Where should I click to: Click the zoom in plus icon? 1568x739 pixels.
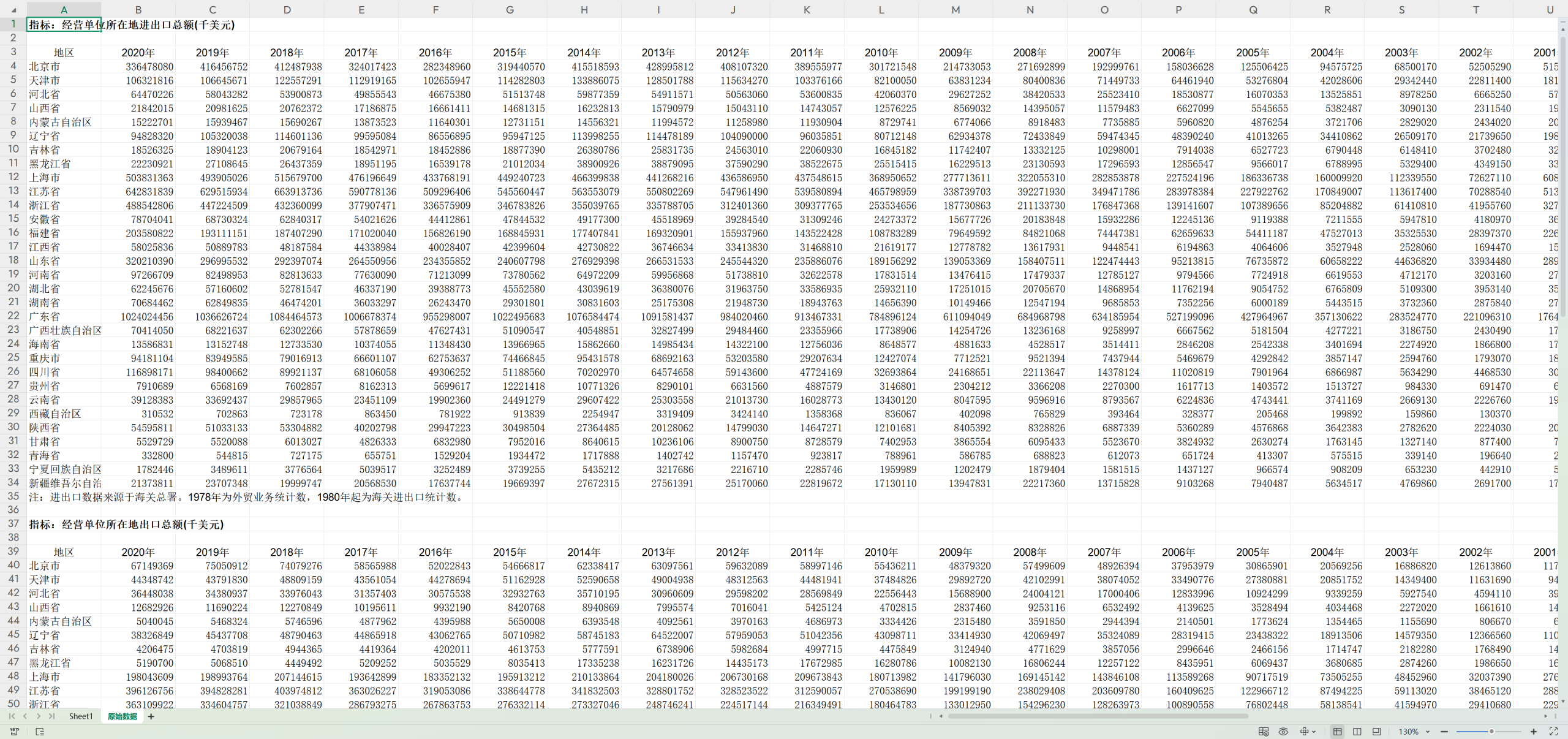click(1534, 732)
